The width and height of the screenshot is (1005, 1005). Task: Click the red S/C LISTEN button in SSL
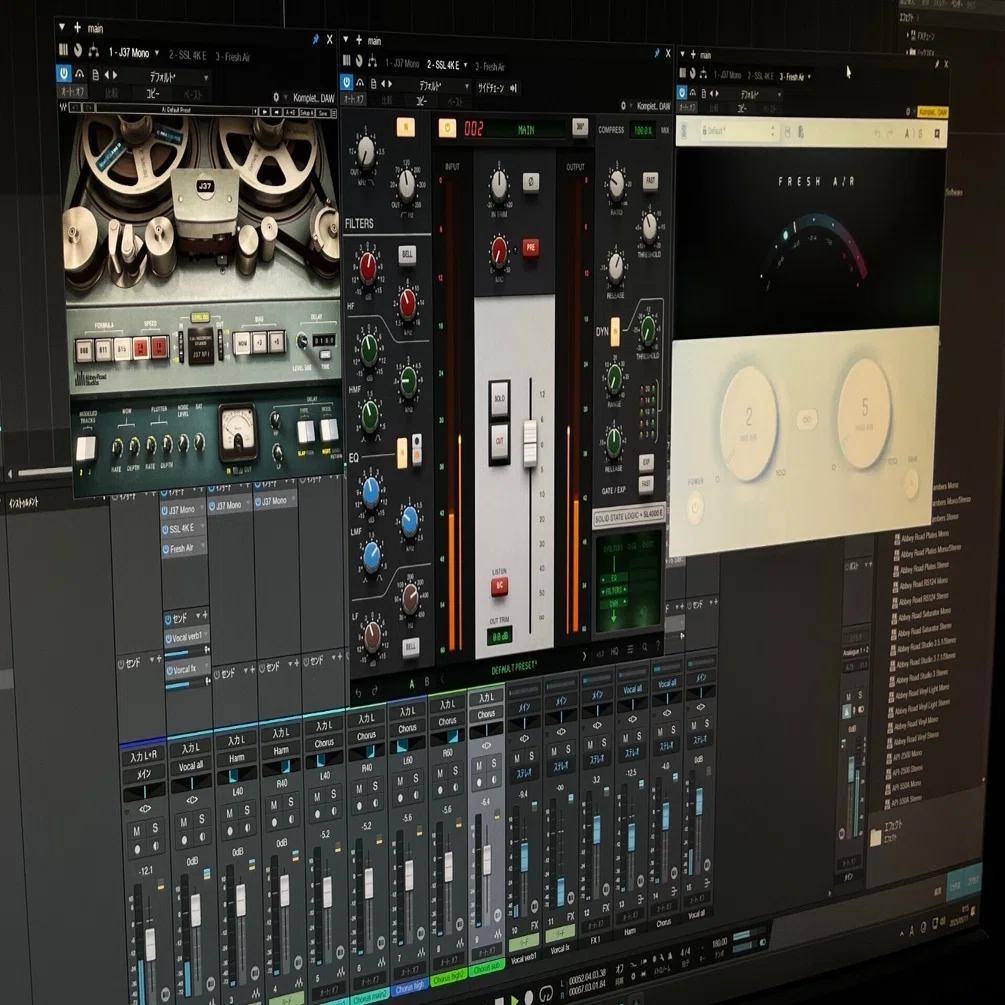click(499, 585)
